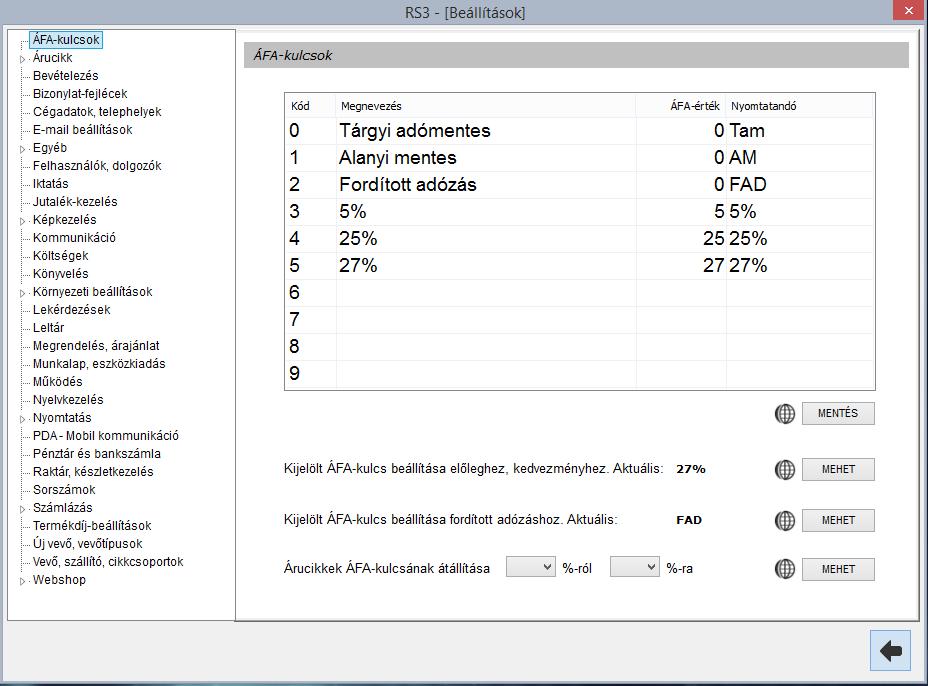
Task: Click the Megnevezés cell showing 5%
Action: tap(486, 211)
